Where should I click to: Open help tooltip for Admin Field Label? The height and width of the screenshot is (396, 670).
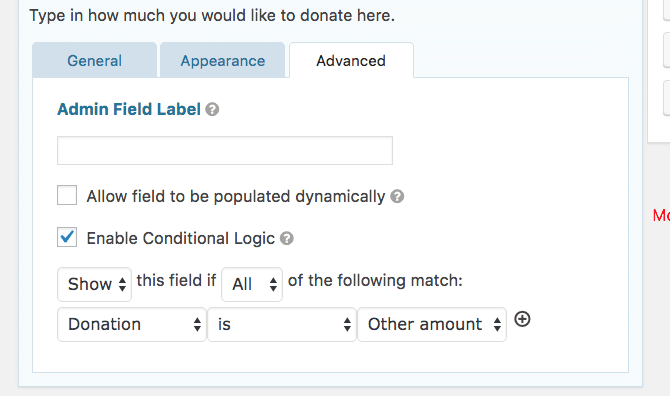point(212,109)
